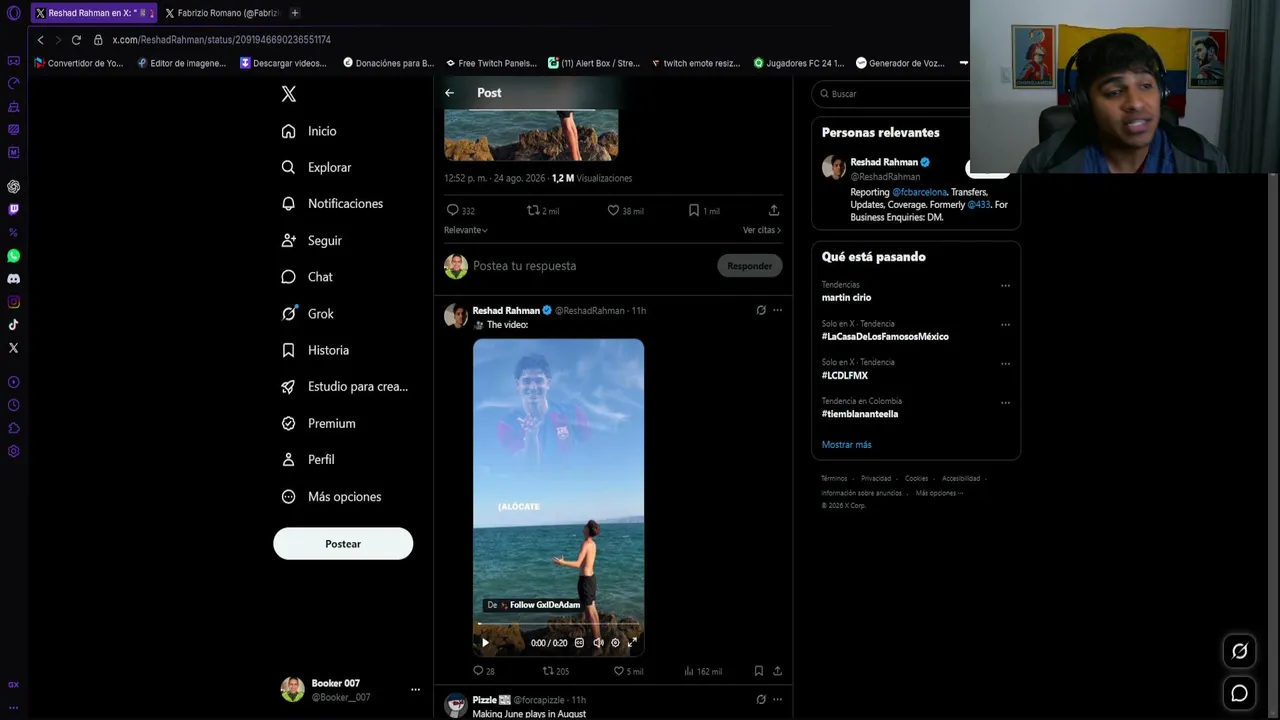The height and width of the screenshot is (720, 1280).
Task: Open Seguir in the sidebar
Action: [x=313, y=241]
